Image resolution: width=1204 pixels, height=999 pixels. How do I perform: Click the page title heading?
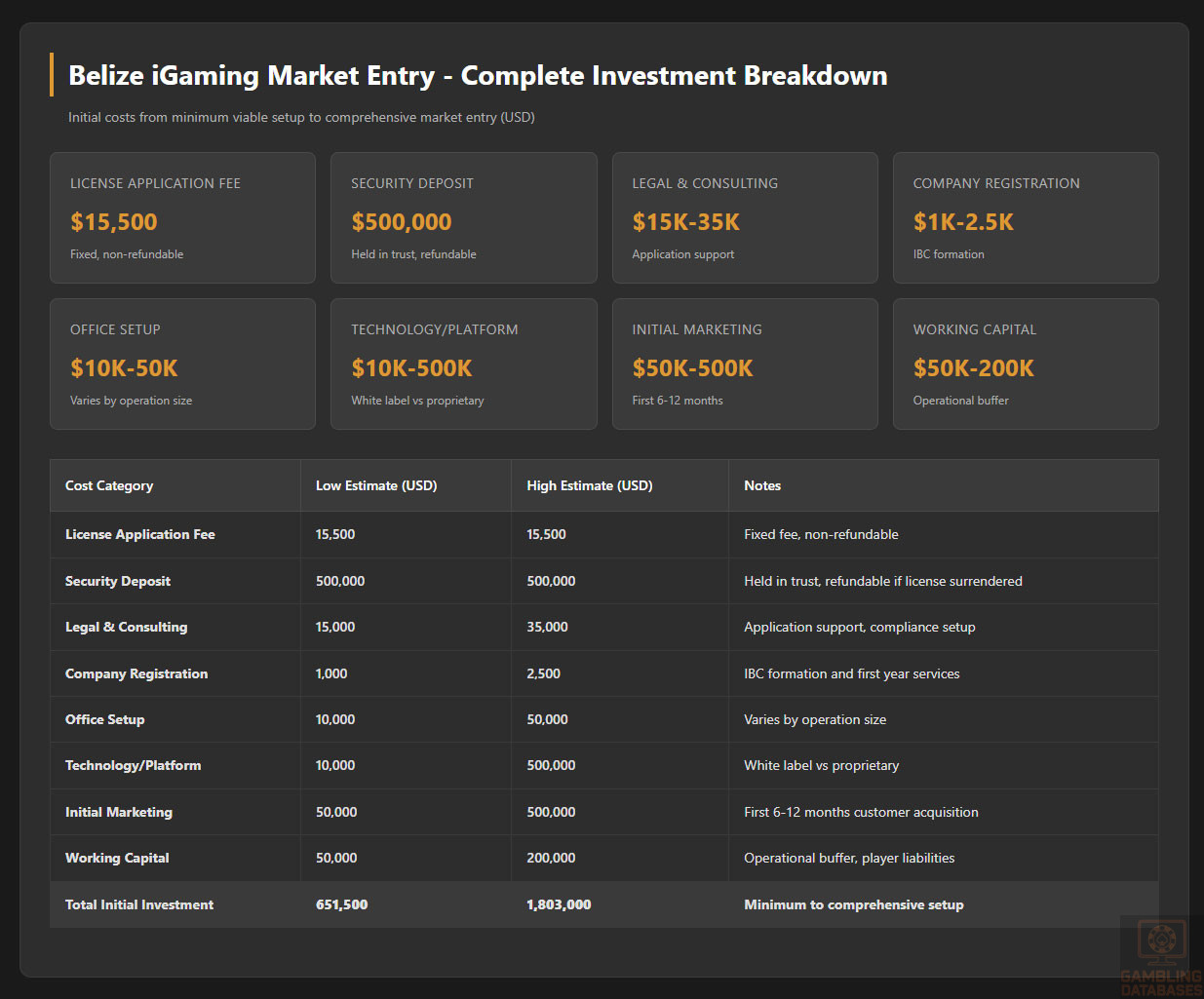click(478, 76)
